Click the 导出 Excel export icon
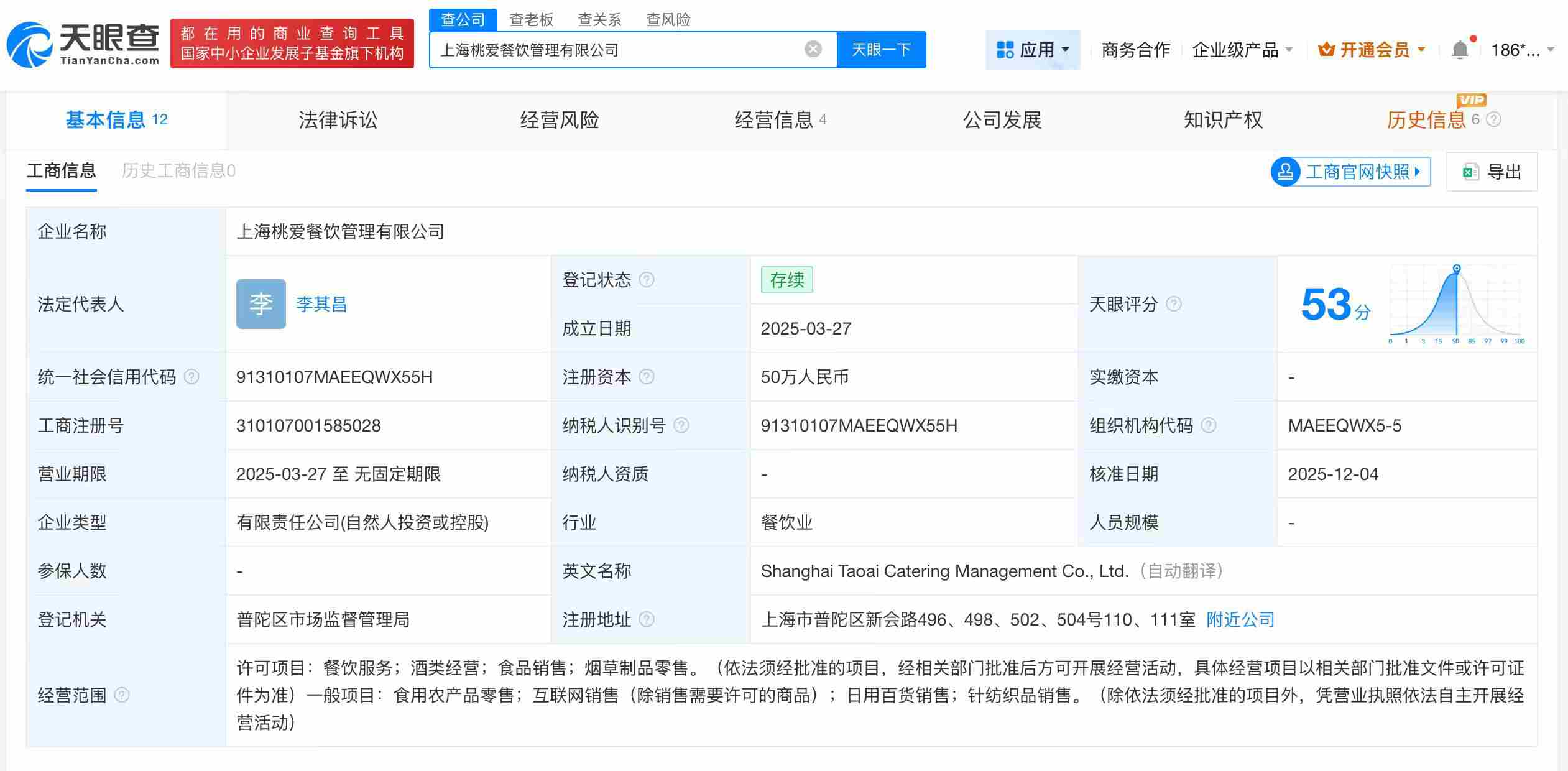Image resolution: width=1568 pixels, height=771 pixels. coord(1472,172)
